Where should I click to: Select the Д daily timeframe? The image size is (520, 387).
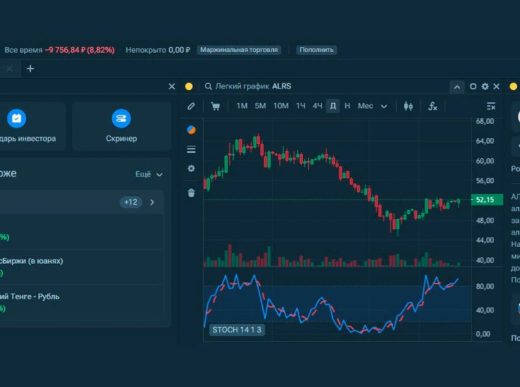point(333,106)
